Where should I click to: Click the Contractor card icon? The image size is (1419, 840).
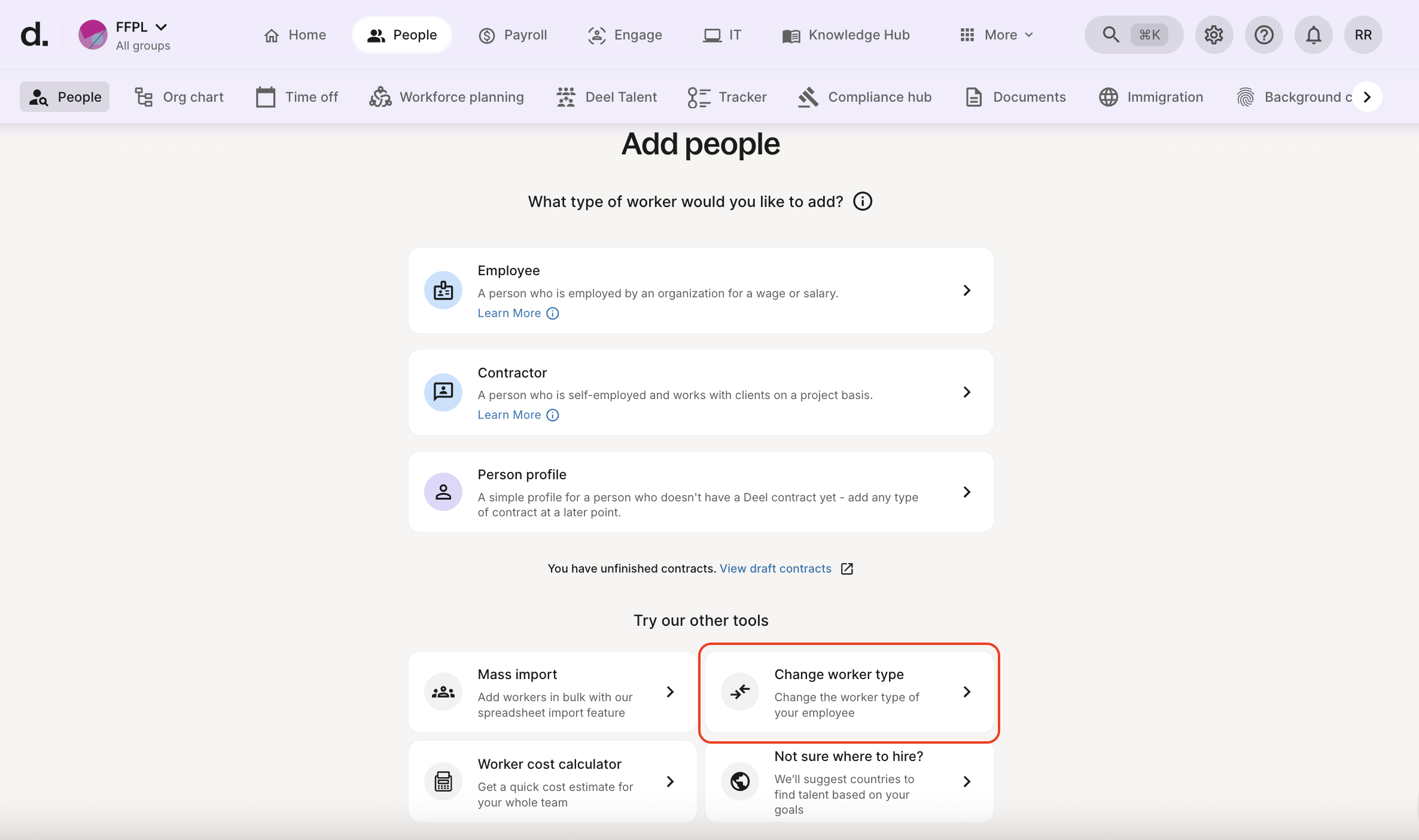[443, 392]
